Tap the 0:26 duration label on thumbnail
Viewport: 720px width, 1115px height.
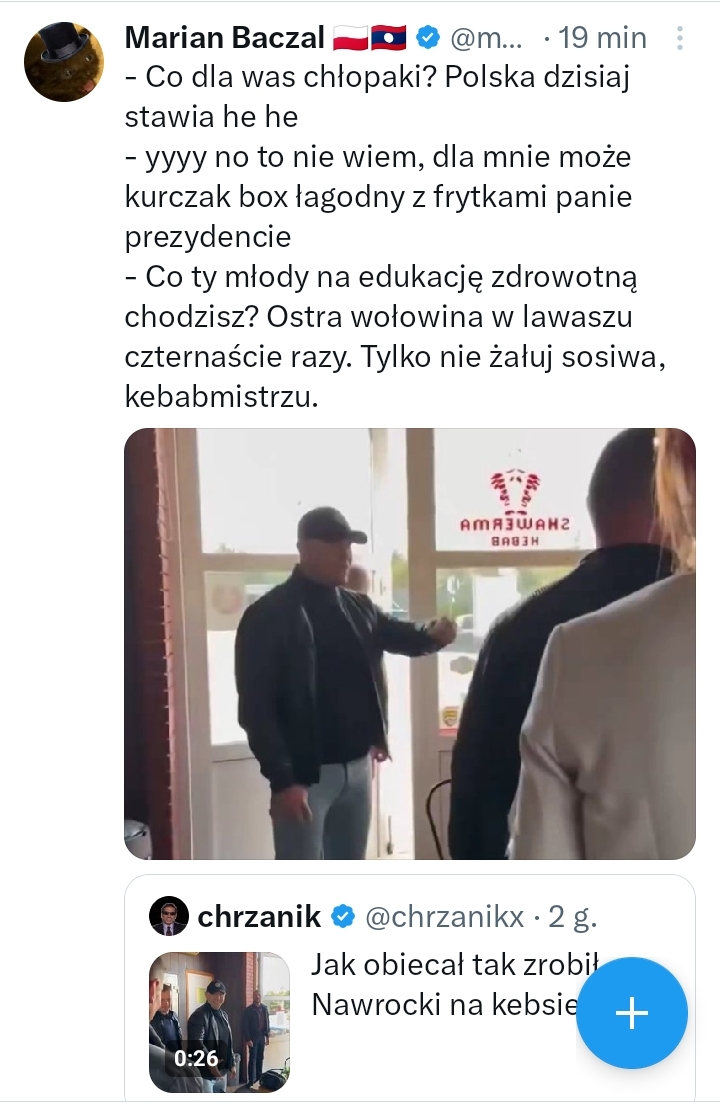tap(196, 1057)
